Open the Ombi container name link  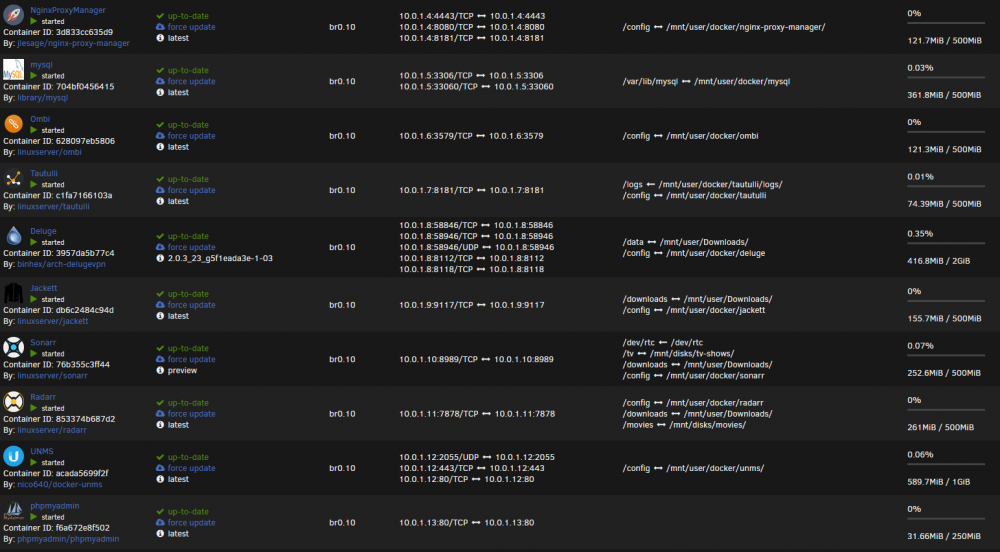point(40,119)
